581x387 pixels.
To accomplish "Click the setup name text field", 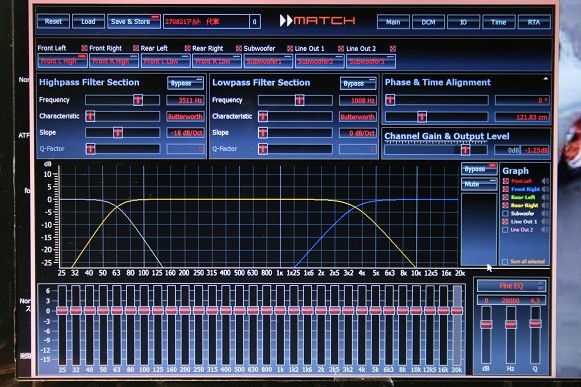I will click(x=206, y=22).
